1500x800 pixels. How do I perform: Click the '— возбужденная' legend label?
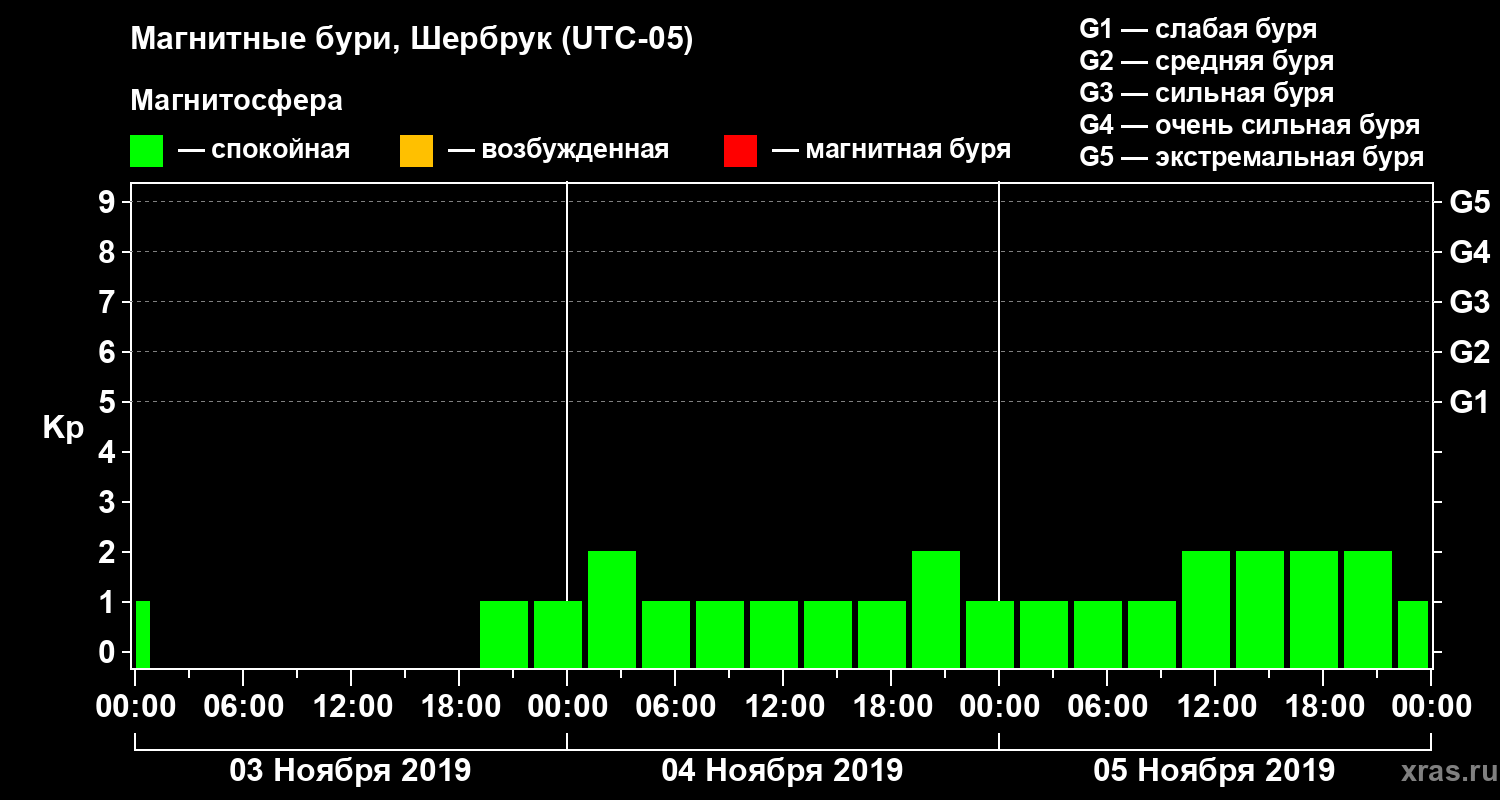point(558,150)
